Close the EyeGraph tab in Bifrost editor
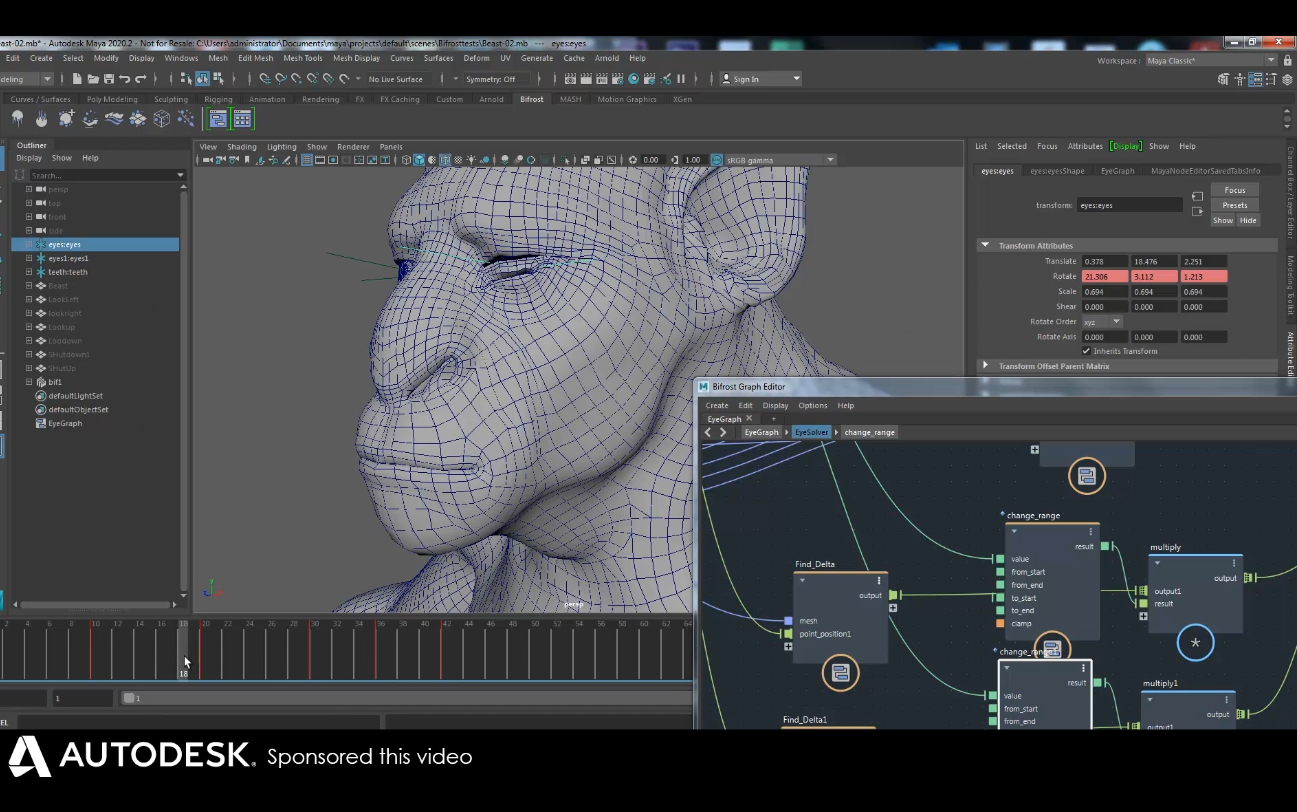The width and height of the screenshot is (1297, 812). (x=749, y=419)
